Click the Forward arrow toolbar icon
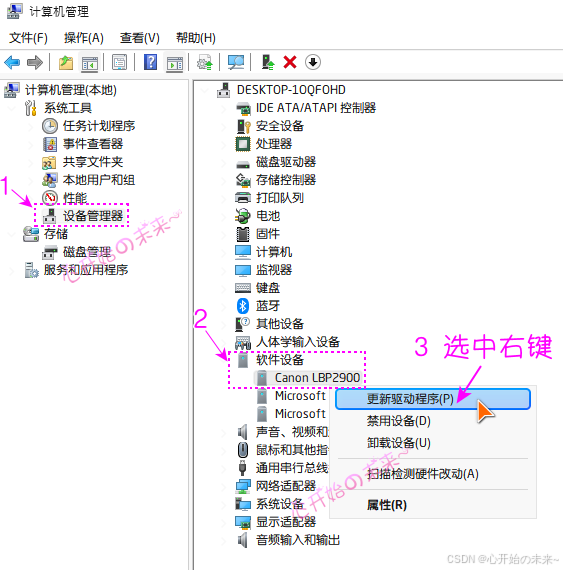Viewport: 563px width, 570px height. click(35, 62)
